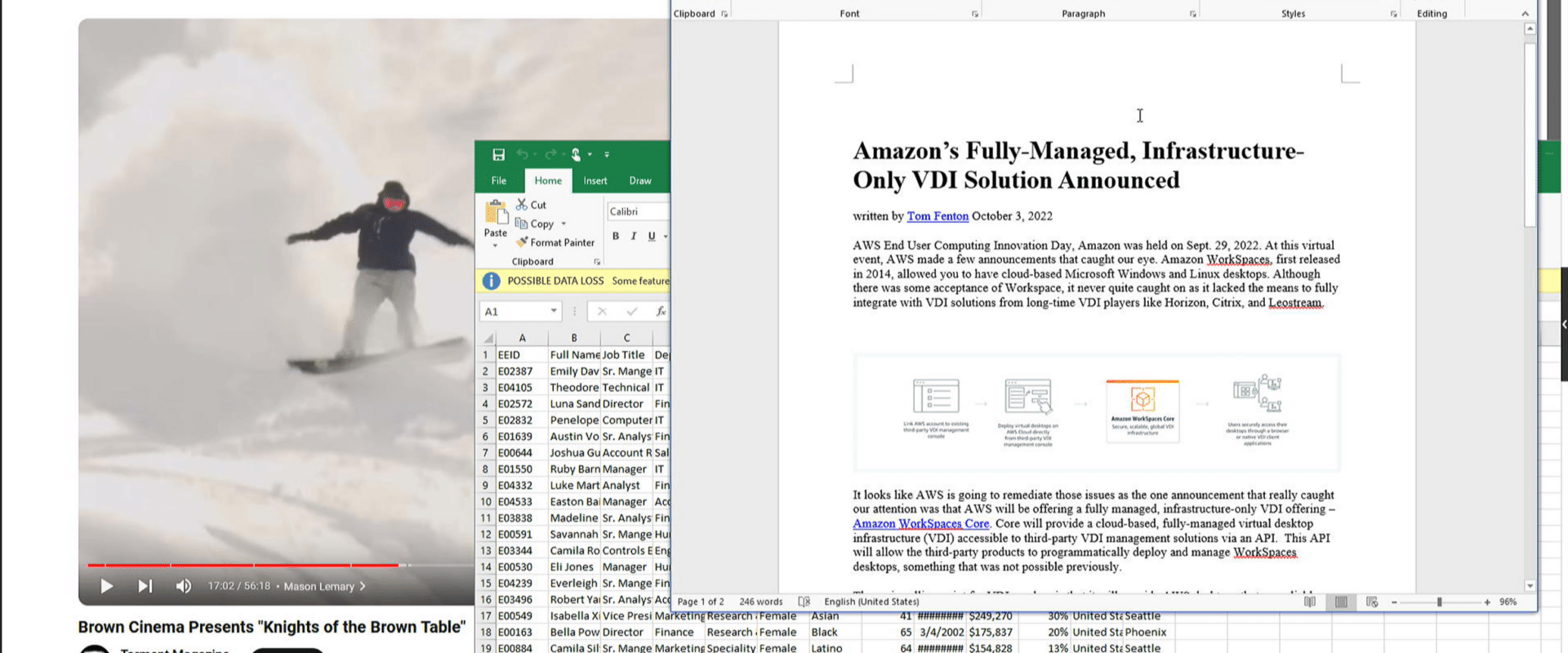Open Word Paragraph group dialog launcher
This screenshot has width=1568, height=653.
[x=1193, y=14]
